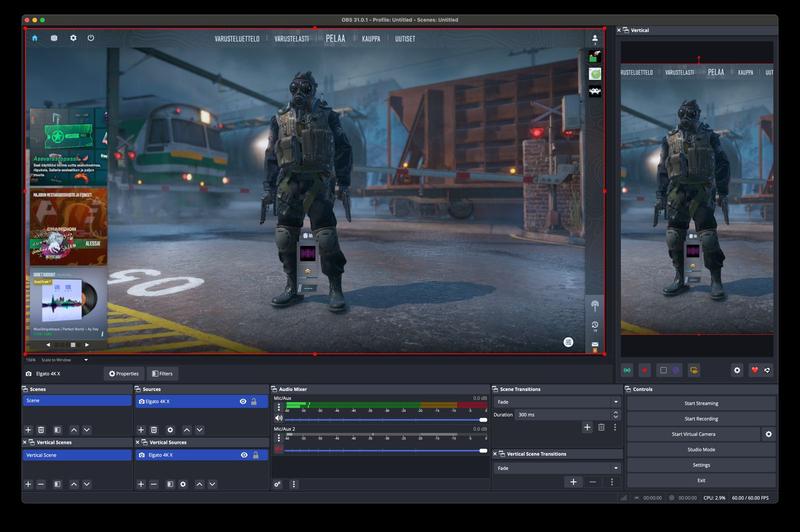Remove the Elgato 4K X source using trash icon

tap(155, 430)
